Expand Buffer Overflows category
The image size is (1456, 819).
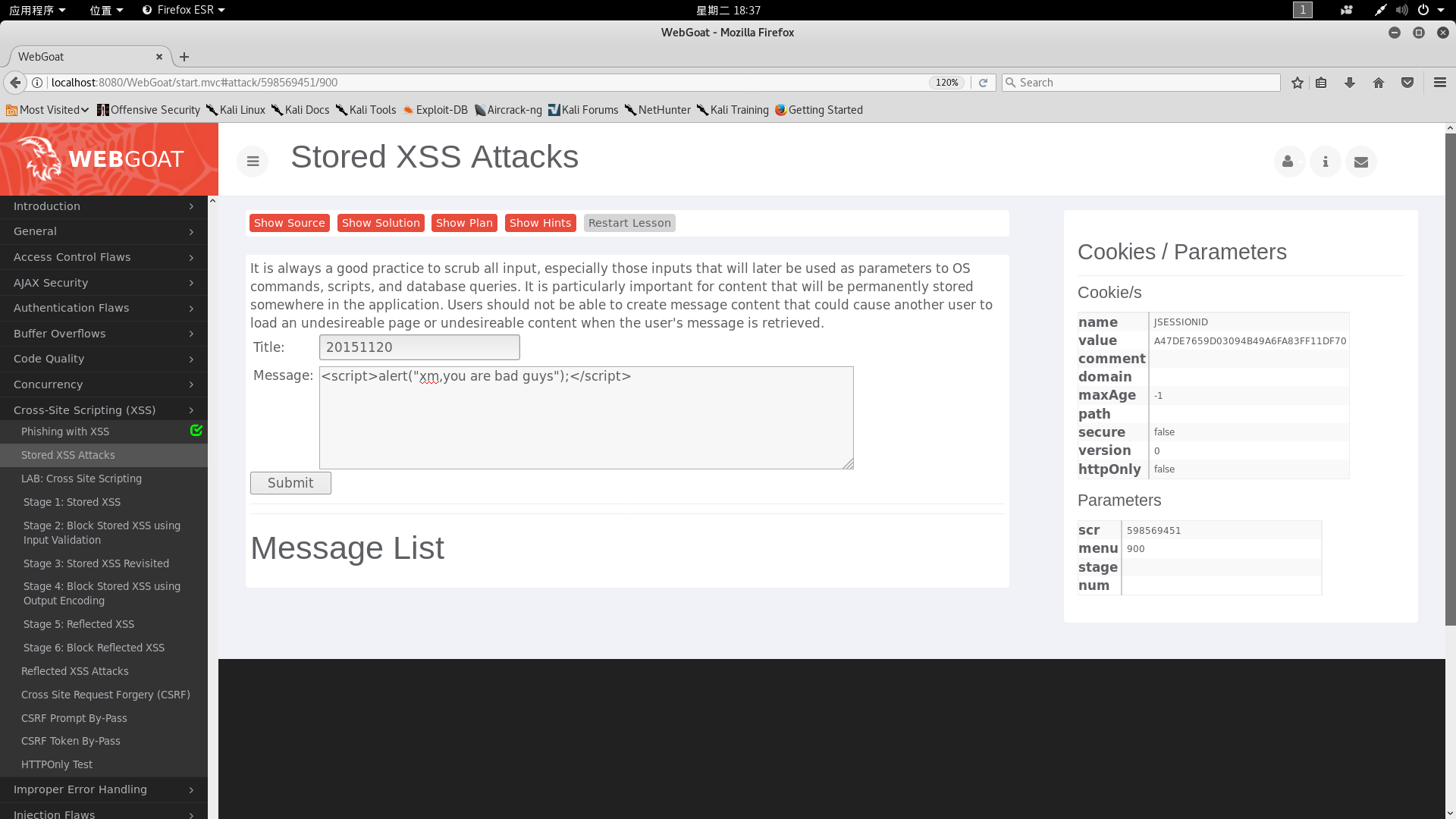point(104,334)
